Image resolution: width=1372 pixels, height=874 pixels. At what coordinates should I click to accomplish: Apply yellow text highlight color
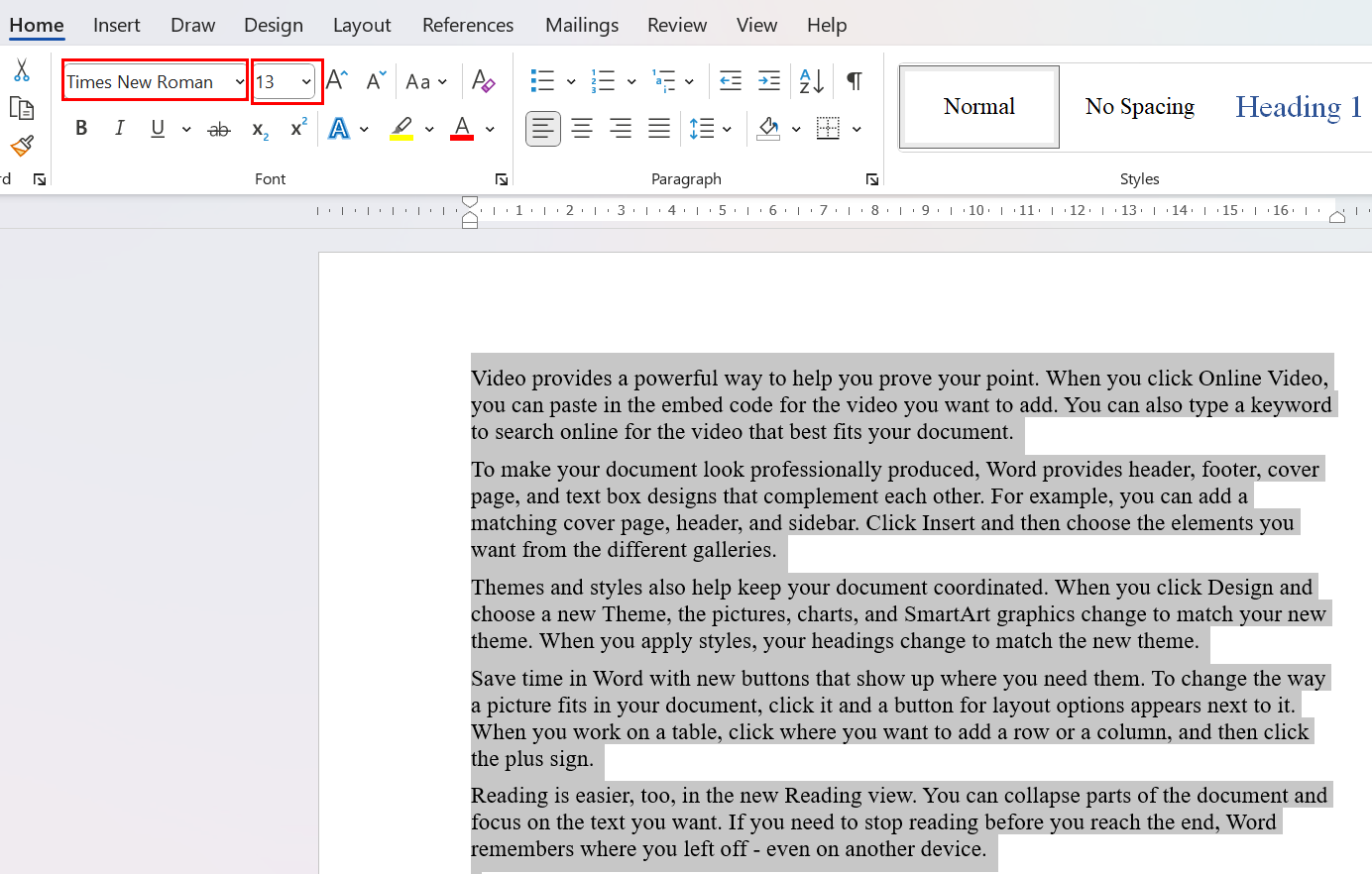pyautogui.click(x=401, y=129)
